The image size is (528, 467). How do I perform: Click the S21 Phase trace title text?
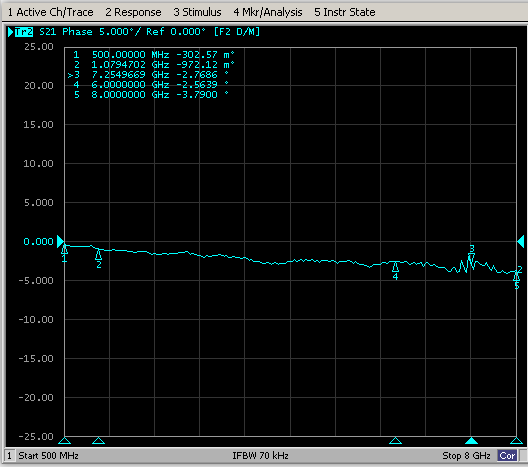click(x=66, y=32)
